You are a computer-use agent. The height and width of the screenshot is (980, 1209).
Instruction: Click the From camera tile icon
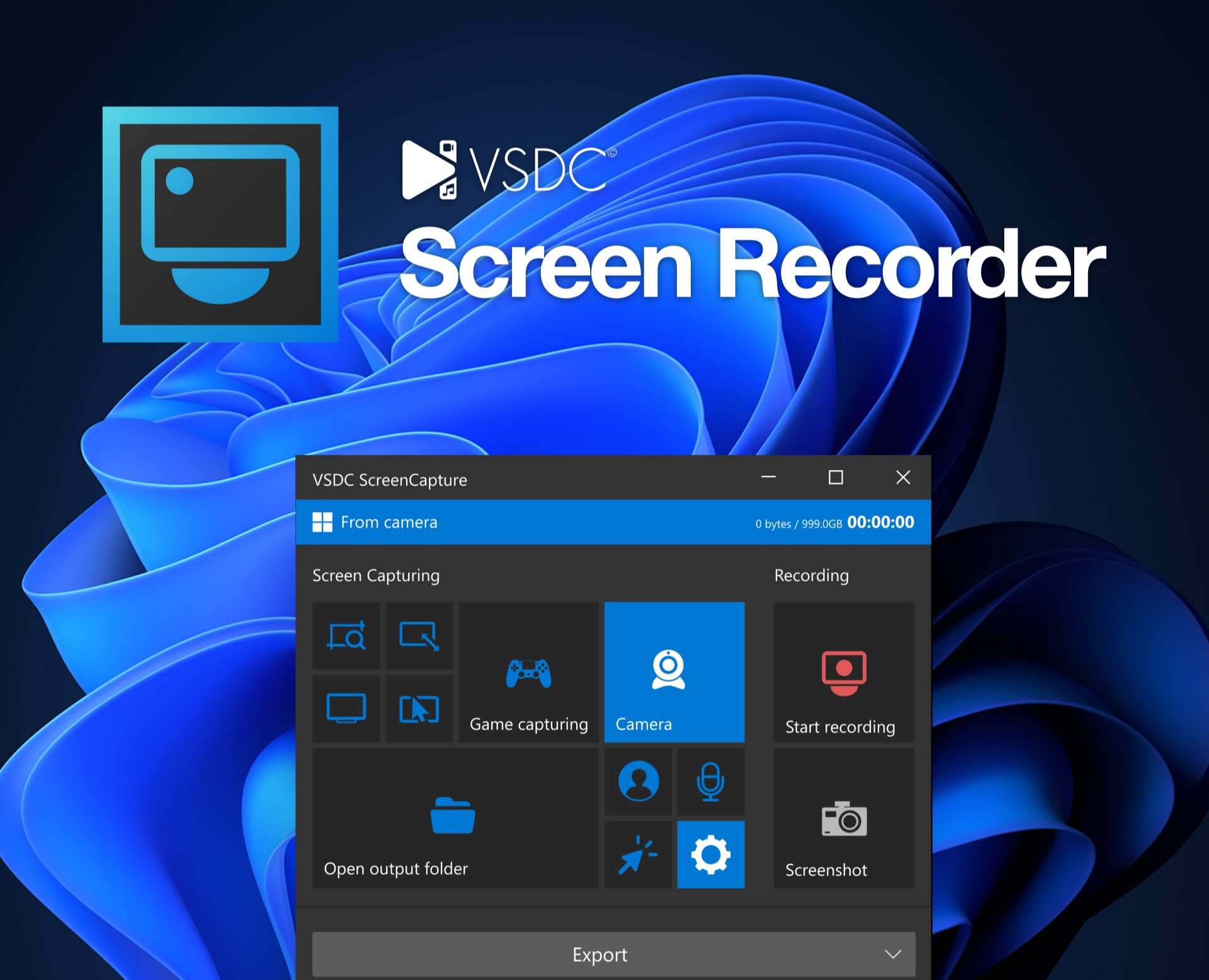(323, 522)
